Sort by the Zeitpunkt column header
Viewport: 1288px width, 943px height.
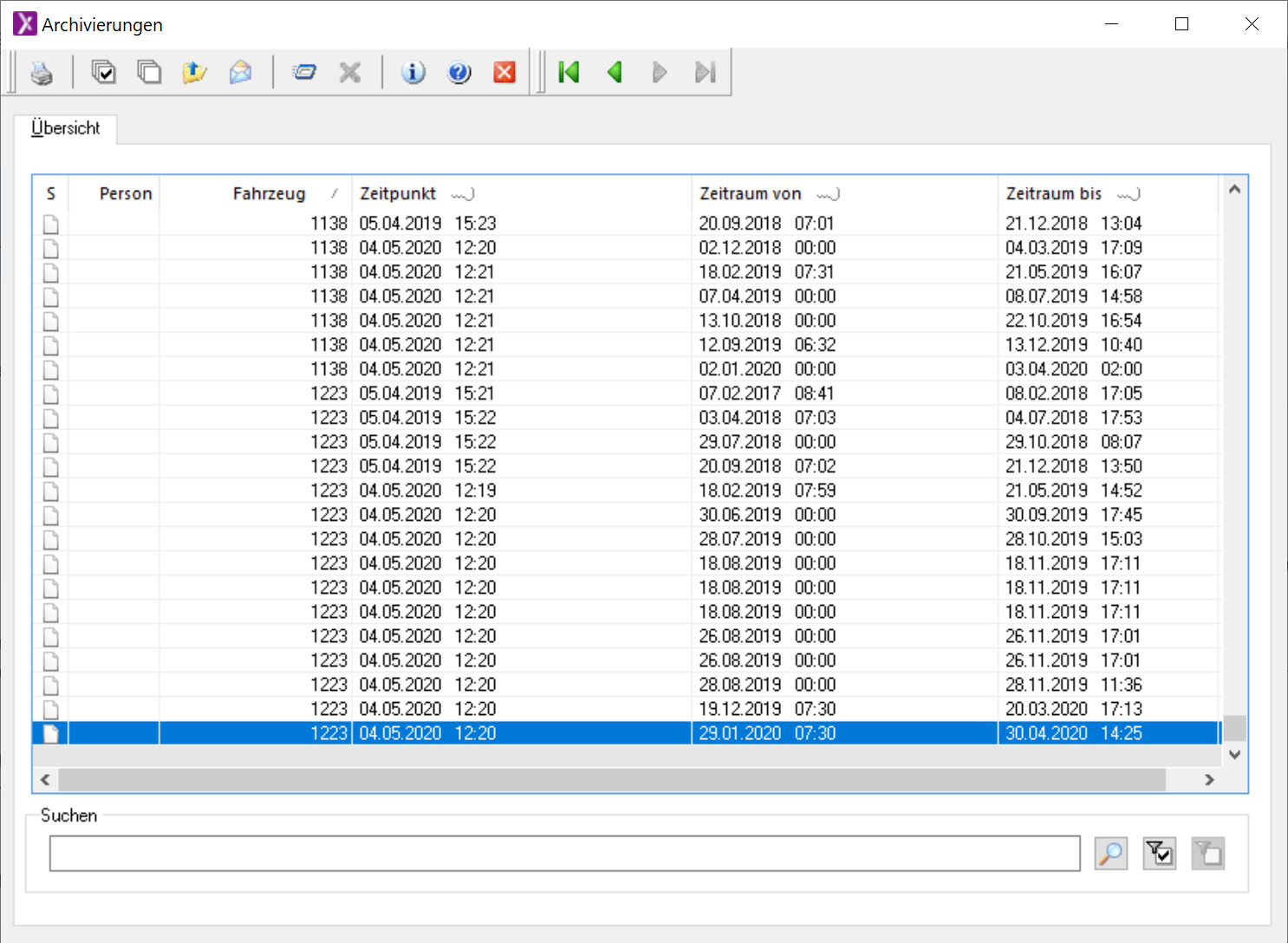398,194
